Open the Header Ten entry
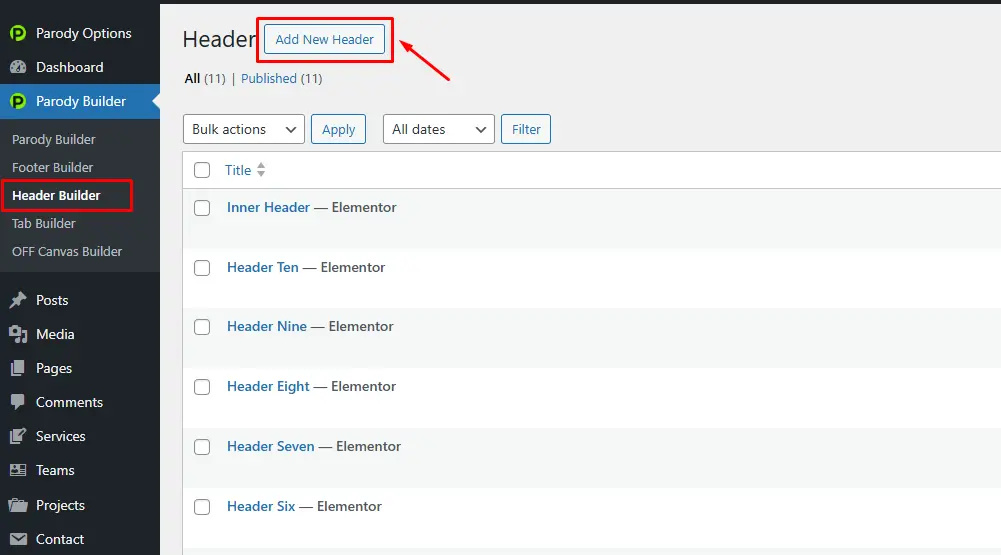 tap(262, 268)
